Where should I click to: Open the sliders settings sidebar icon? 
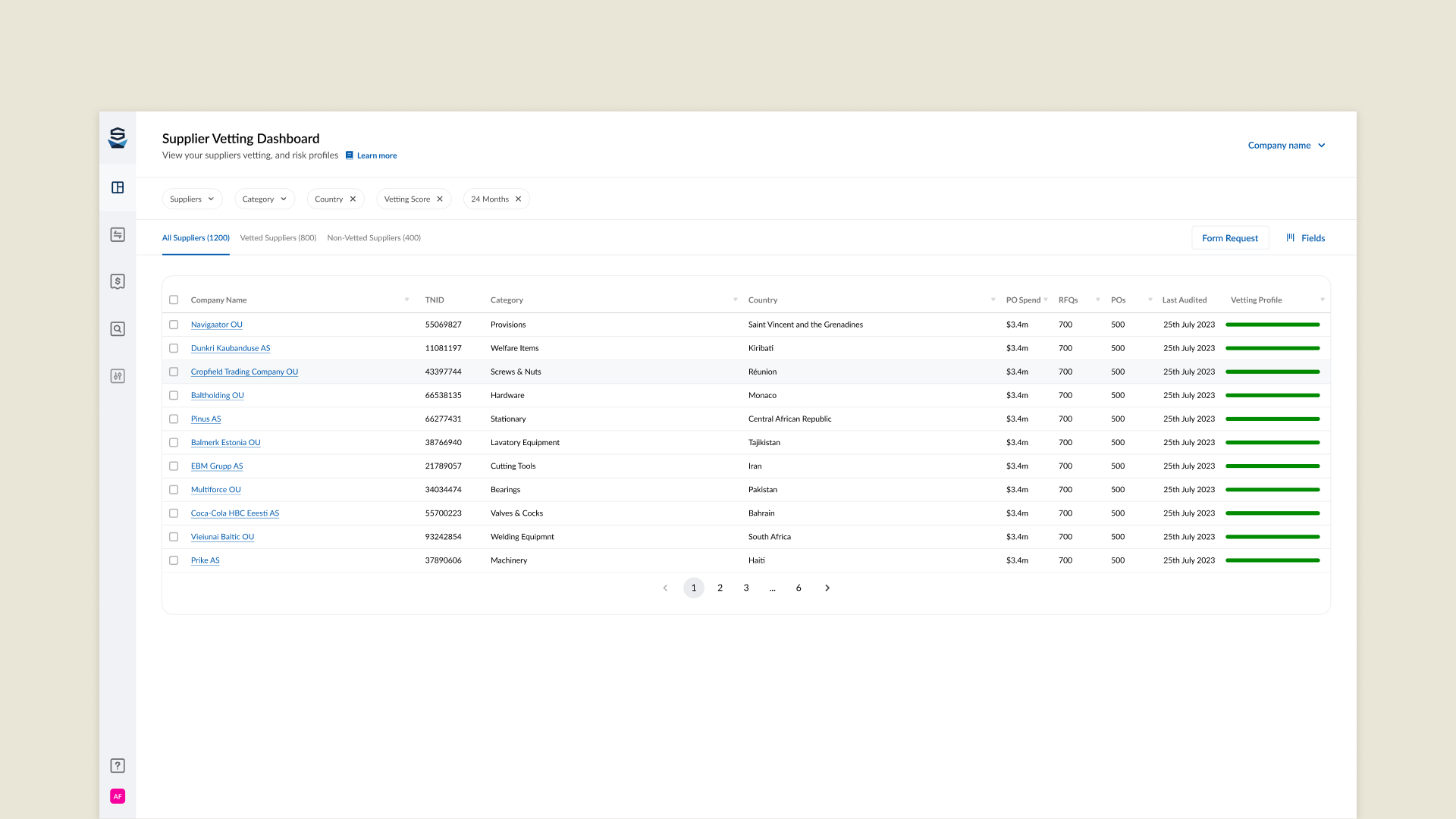[118, 376]
